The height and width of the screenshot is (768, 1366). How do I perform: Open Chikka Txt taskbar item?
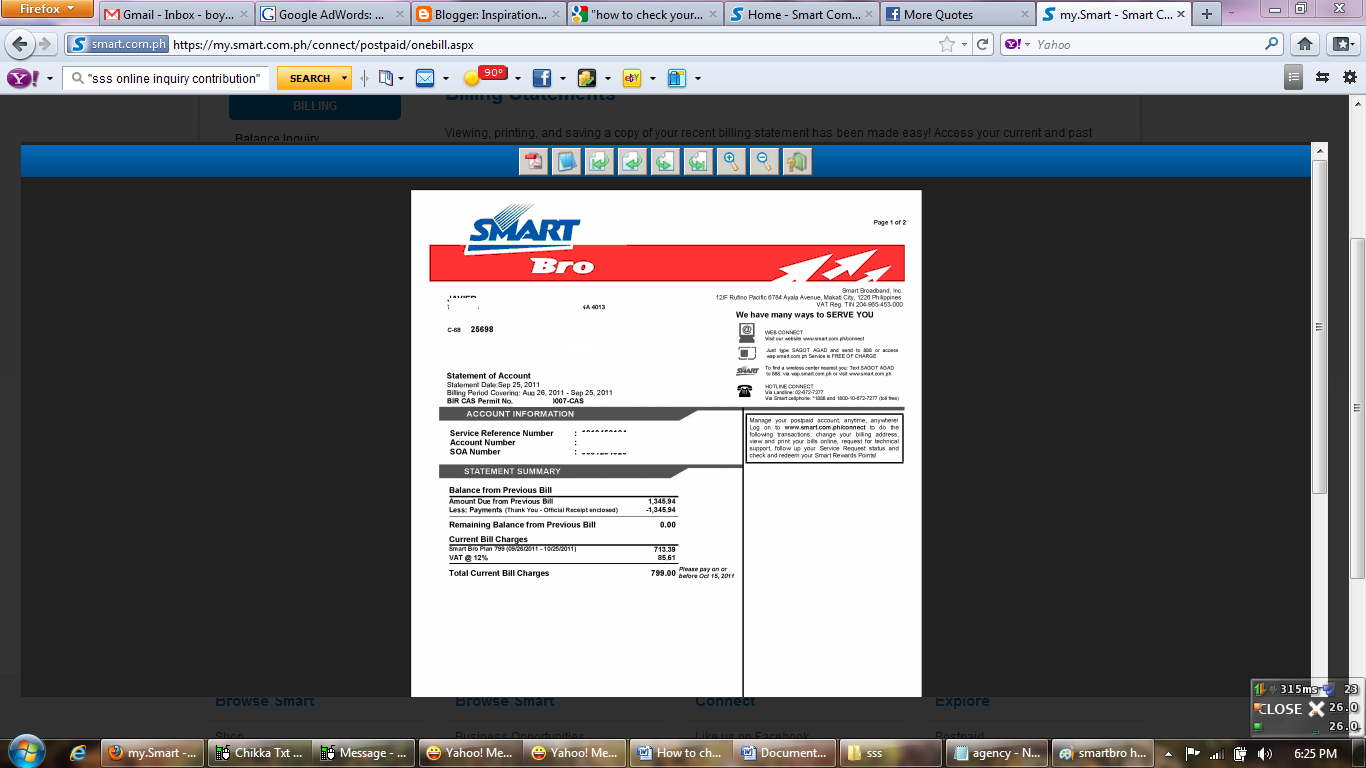[x=260, y=753]
